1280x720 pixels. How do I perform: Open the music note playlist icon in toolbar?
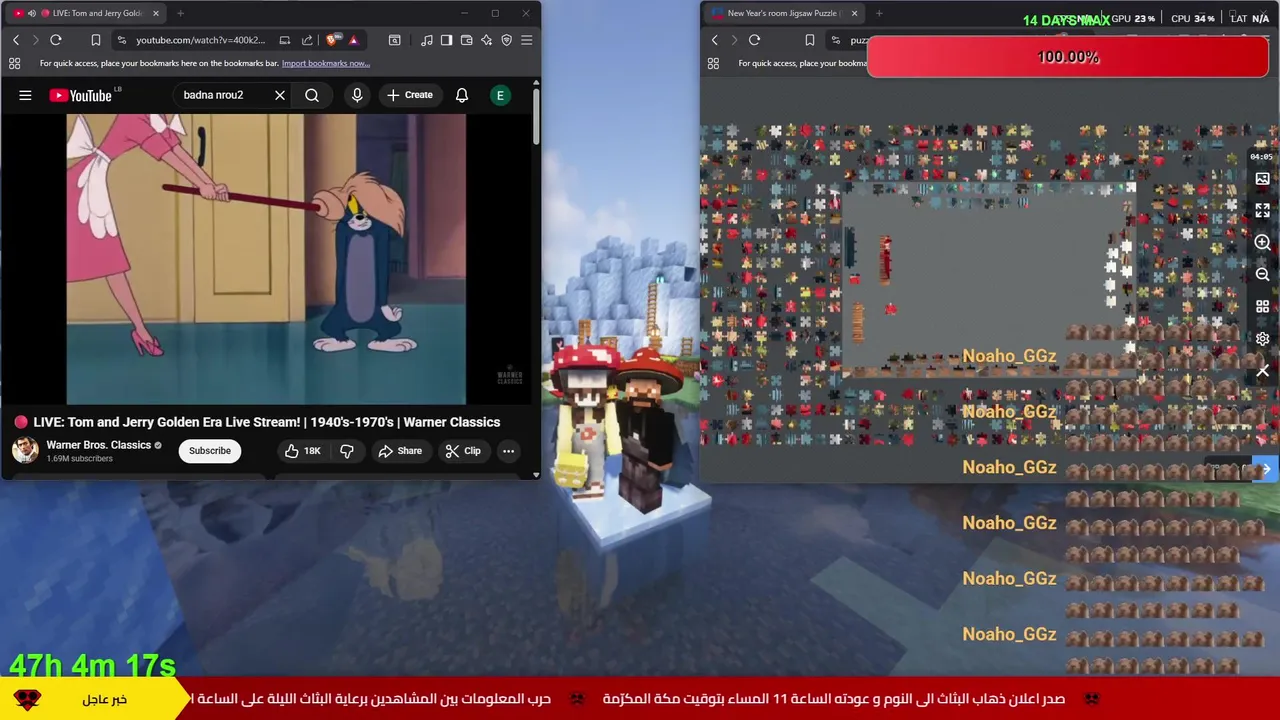427,40
